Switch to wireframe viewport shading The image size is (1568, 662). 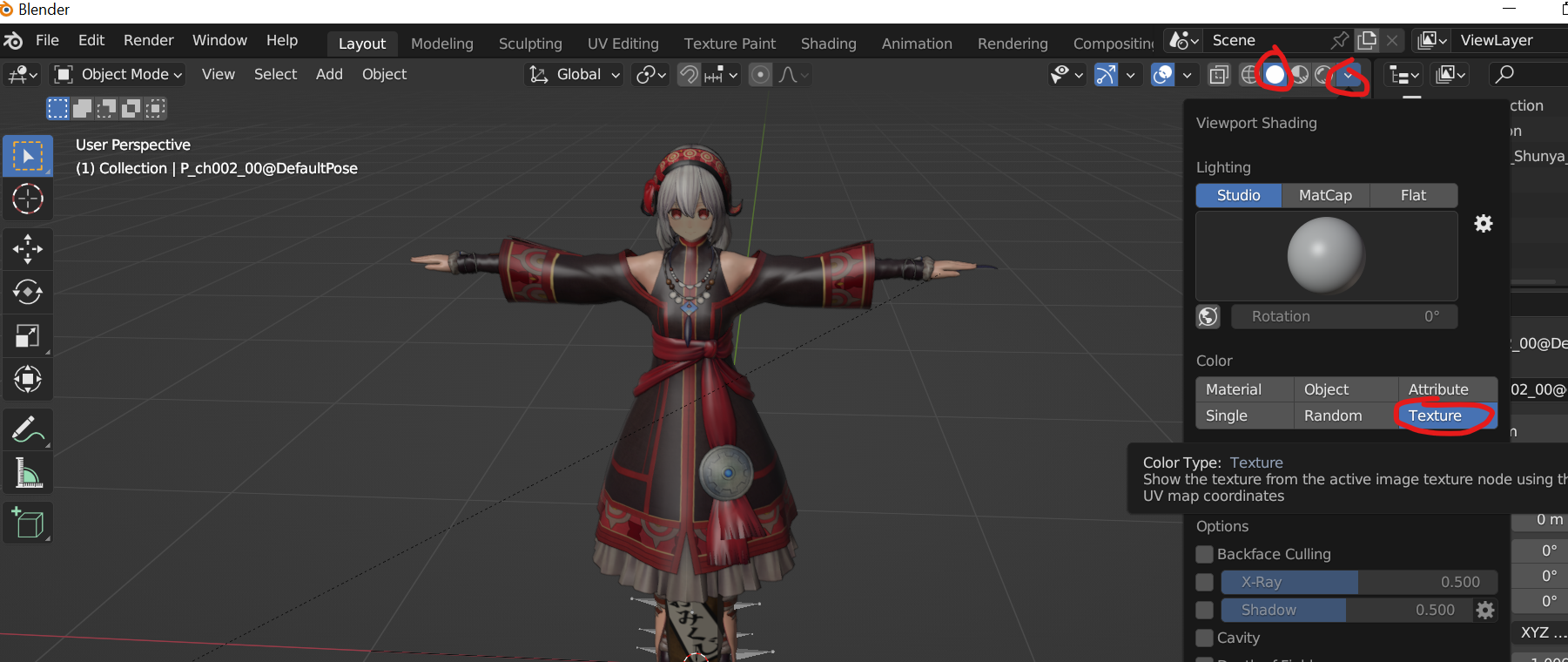[1249, 75]
